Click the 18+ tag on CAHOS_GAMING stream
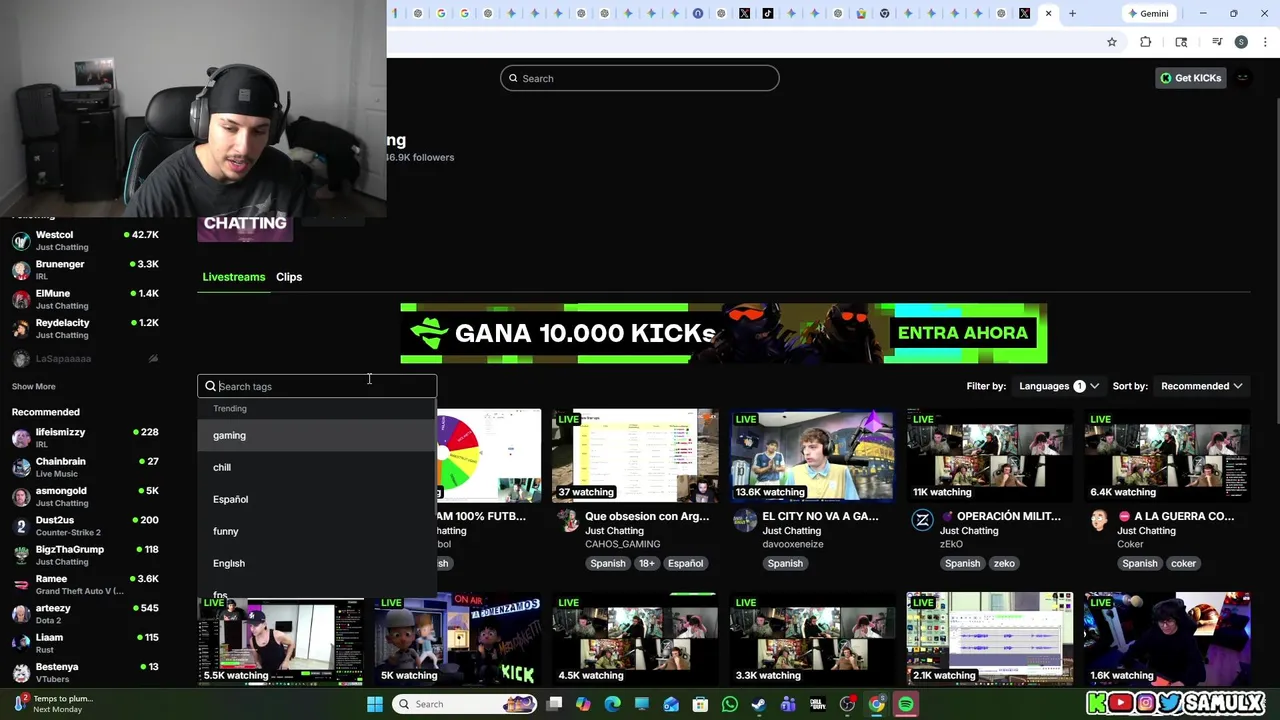 (x=647, y=563)
